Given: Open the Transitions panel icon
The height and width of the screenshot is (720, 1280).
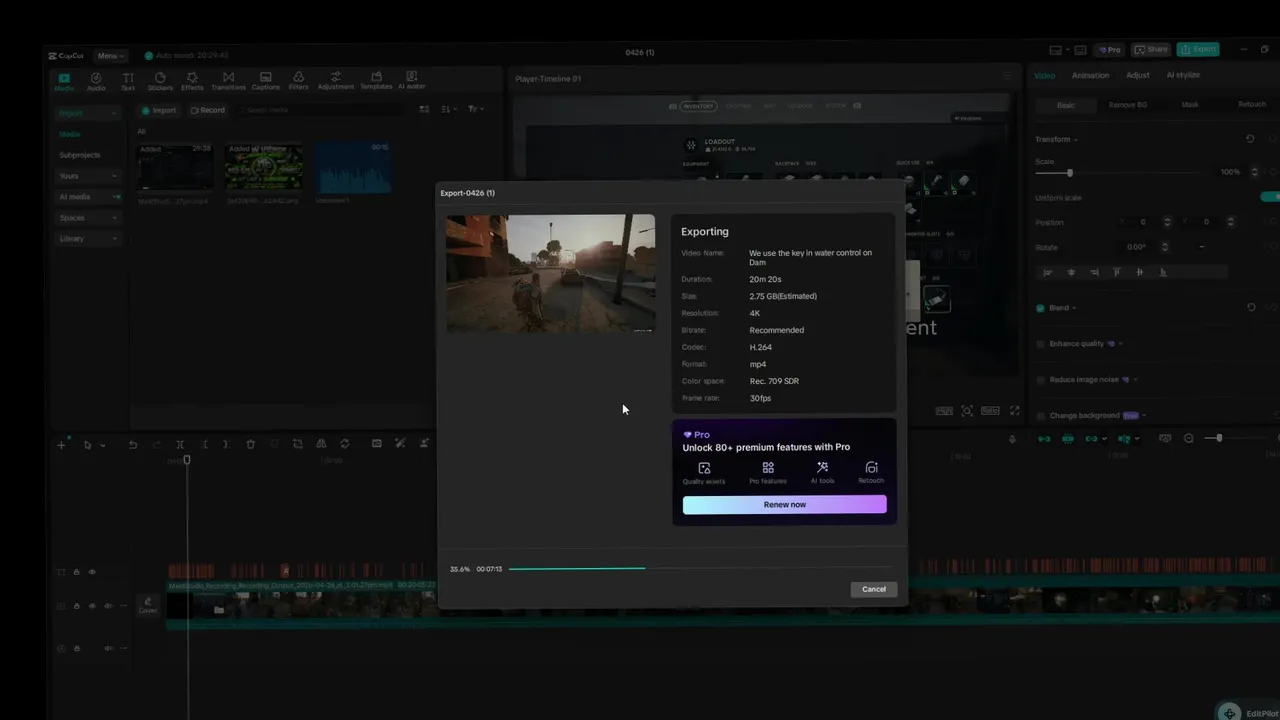Looking at the screenshot, I should click(228, 81).
